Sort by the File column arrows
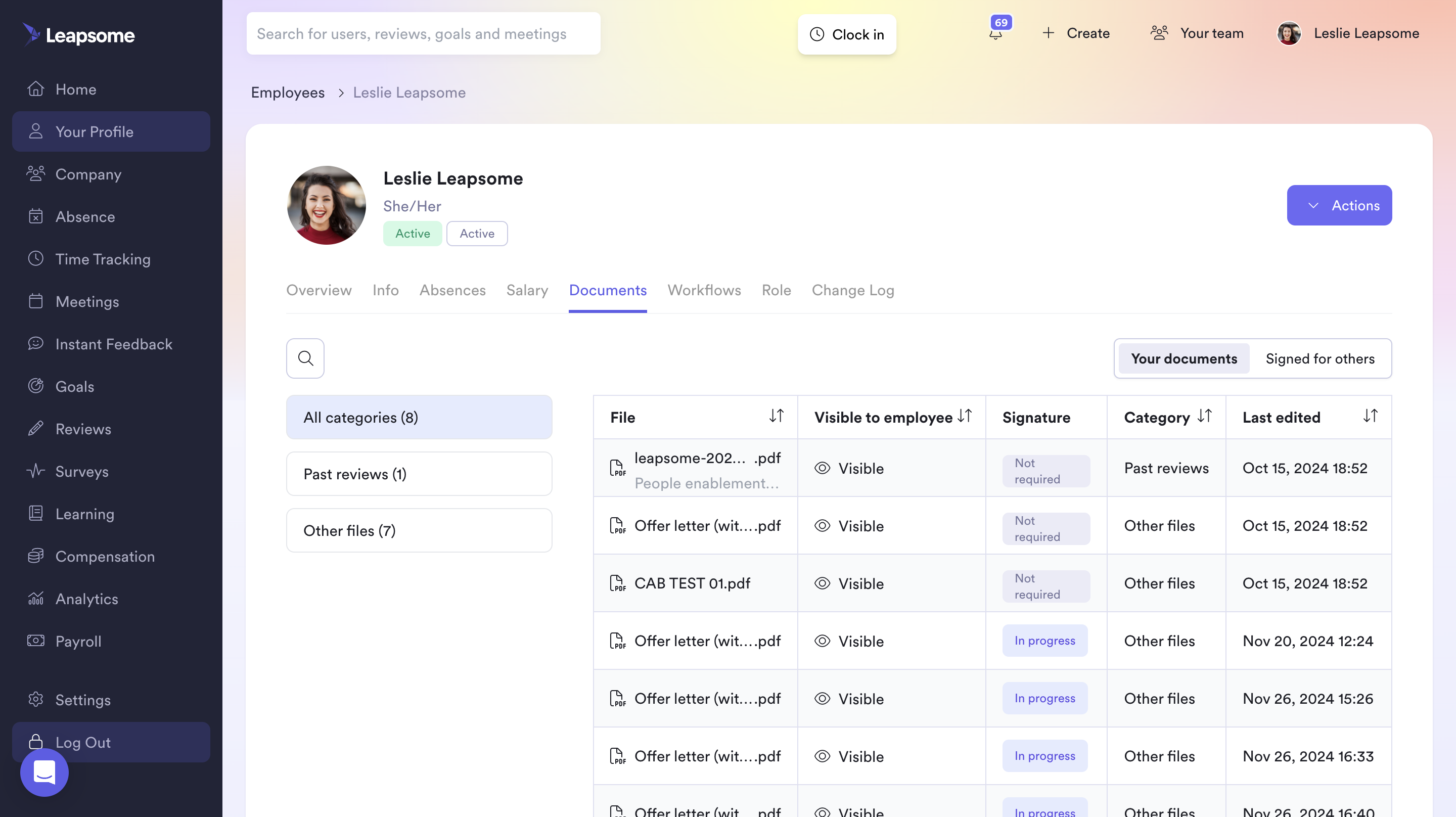Image resolution: width=1456 pixels, height=817 pixels. (x=776, y=416)
